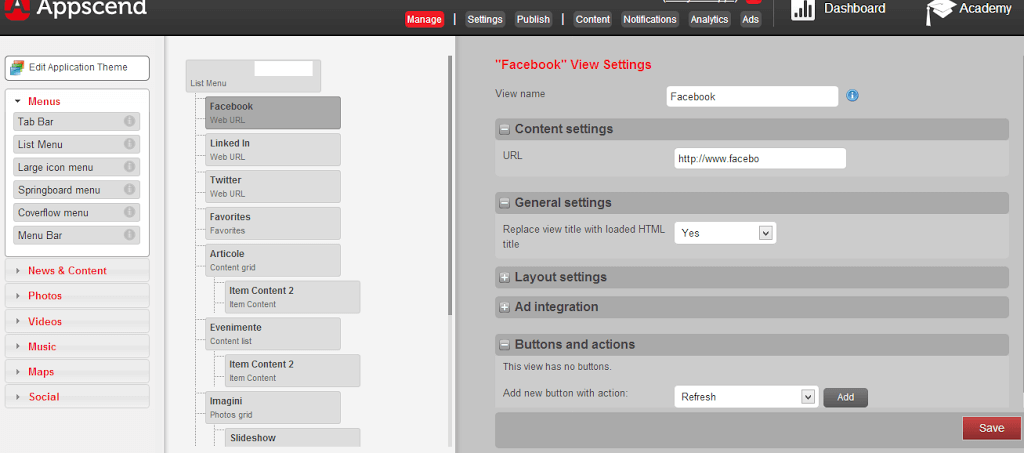Open Notifications tab
Viewport: 1024px width, 453px height.
pyautogui.click(x=650, y=20)
